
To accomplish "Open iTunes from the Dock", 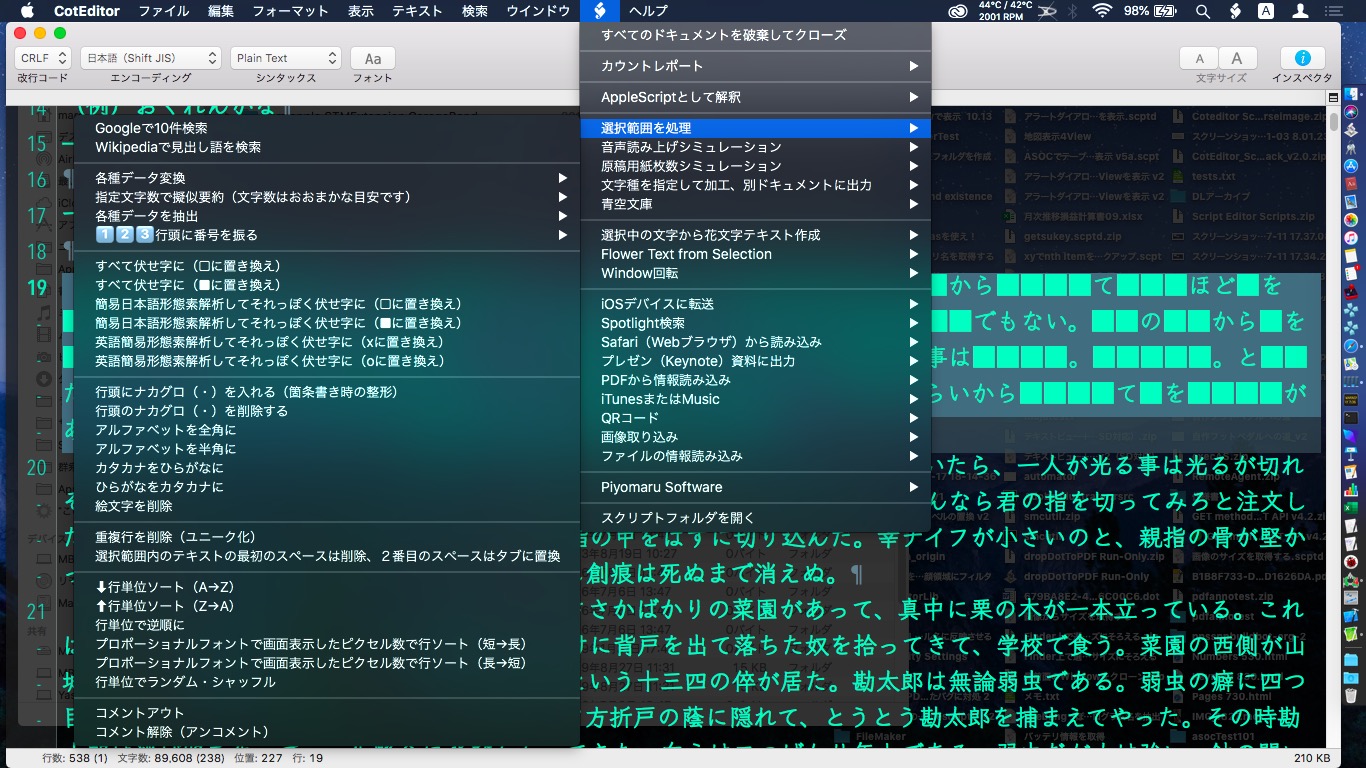I will click(x=1350, y=238).
